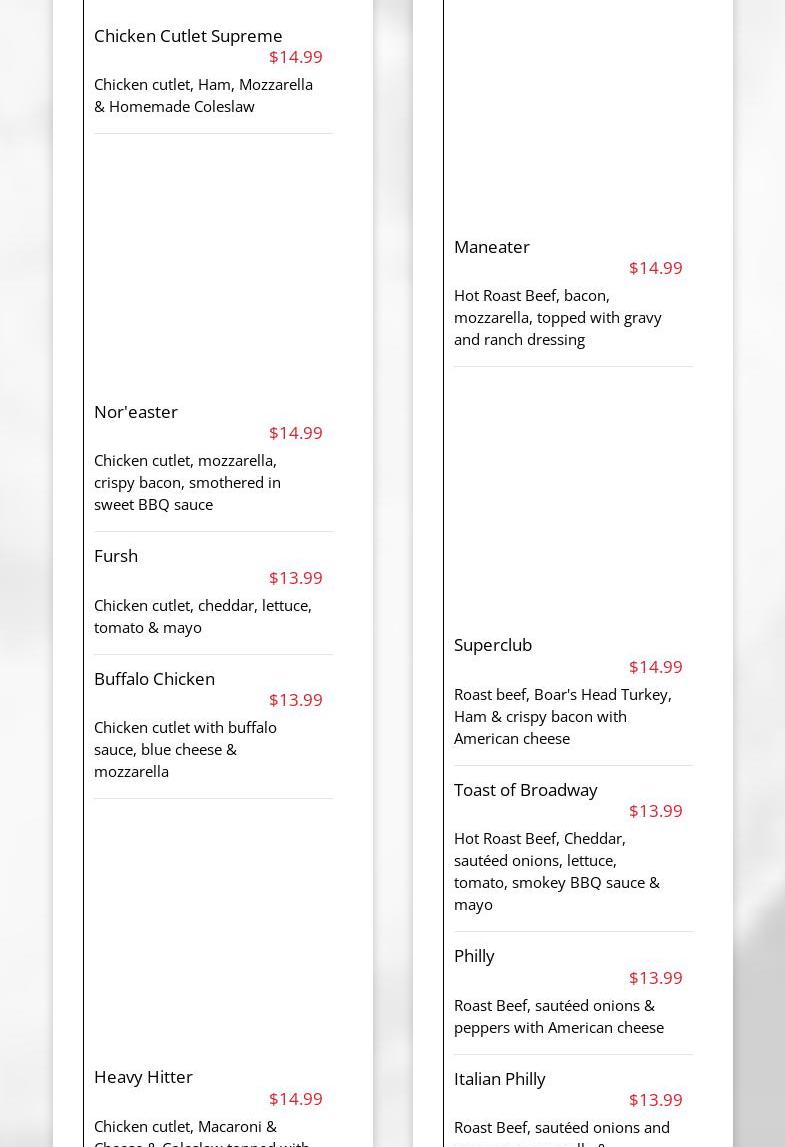Select the Nor'easter sandwich title
Image resolution: width=785 pixels, height=1147 pixels.
tap(136, 412)
